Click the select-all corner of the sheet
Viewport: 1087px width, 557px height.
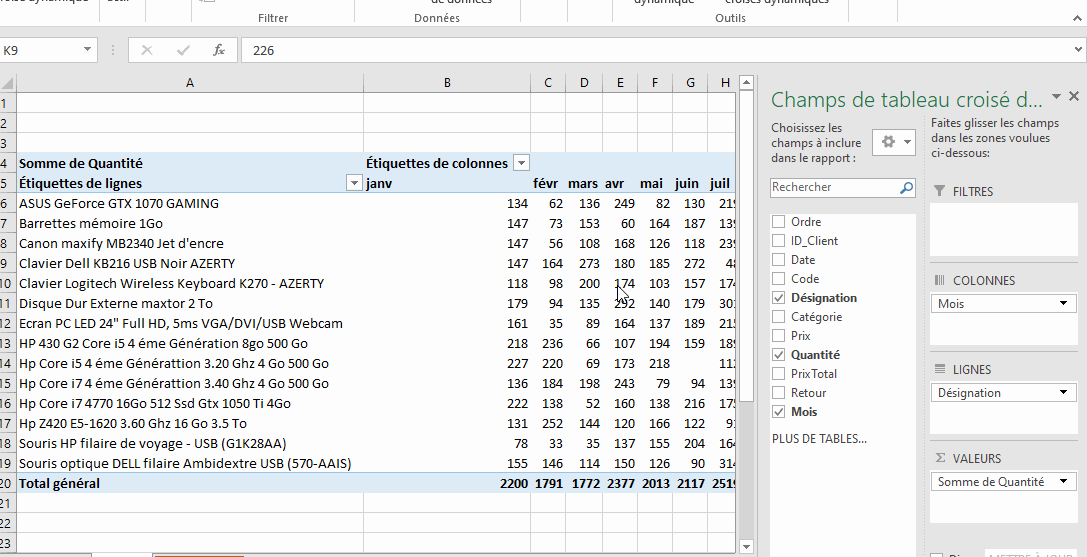(x=8, y=83)
